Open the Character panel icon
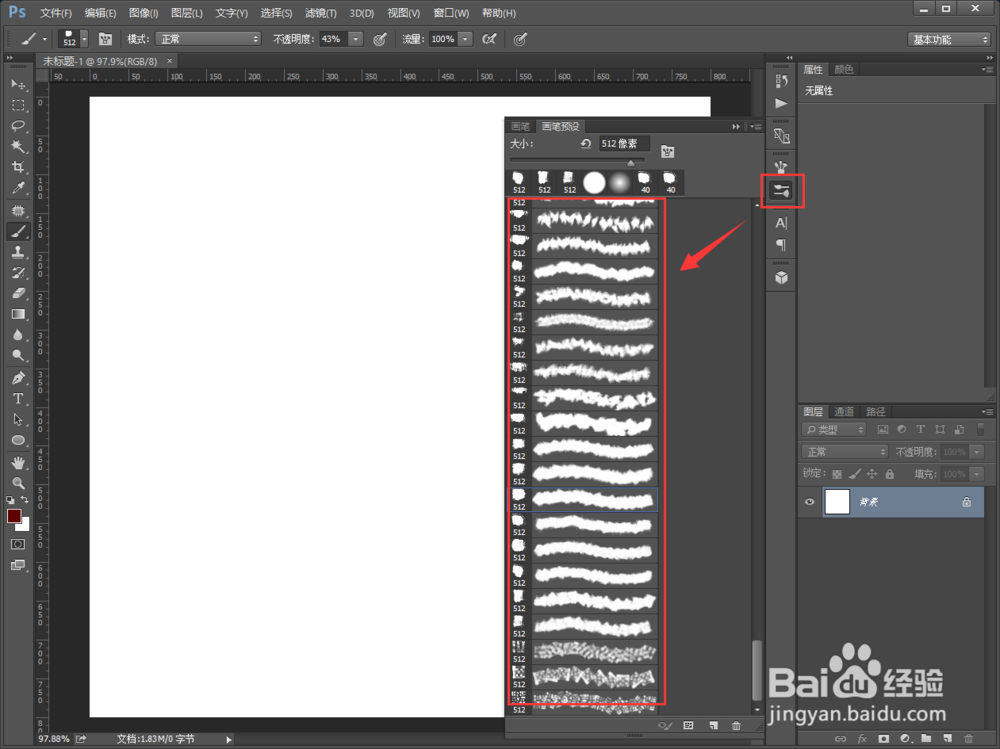 781,223
